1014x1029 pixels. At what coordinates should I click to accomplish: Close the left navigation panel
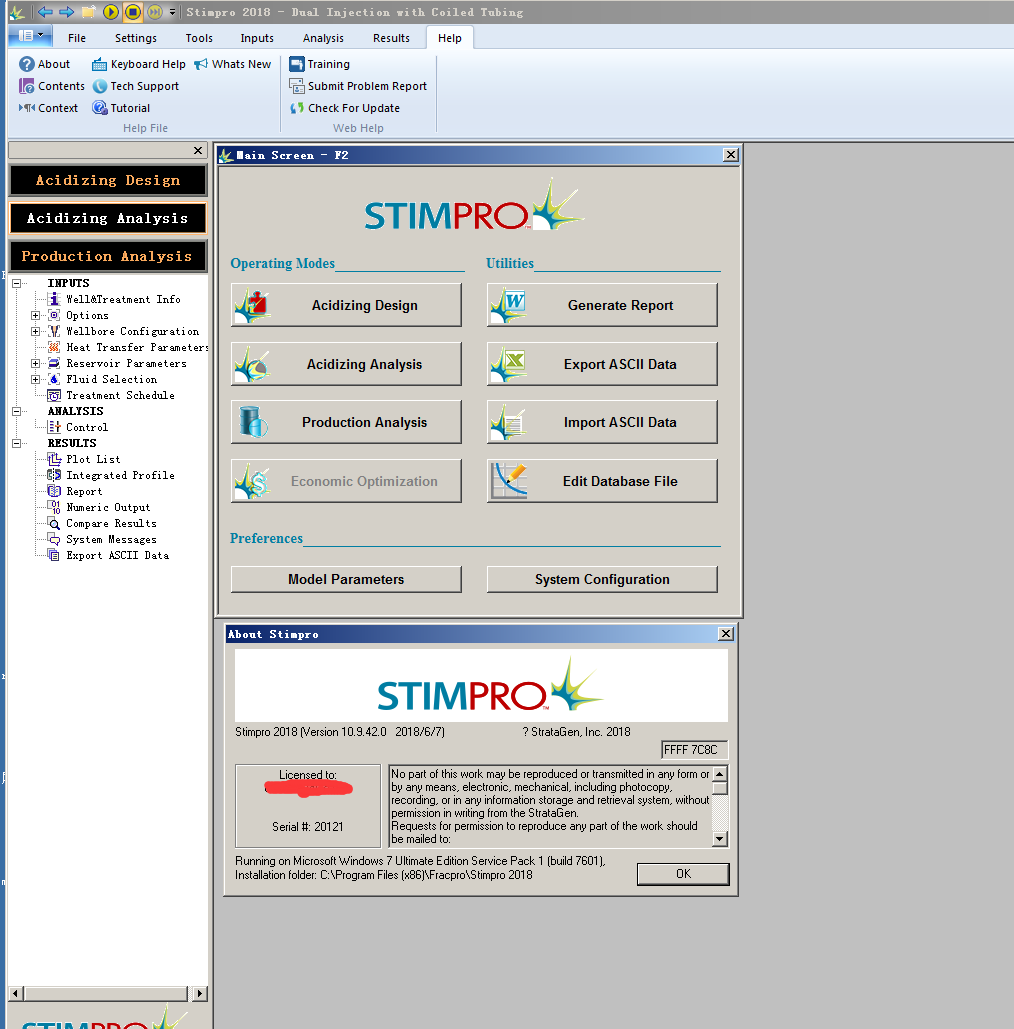coord(198,150)
